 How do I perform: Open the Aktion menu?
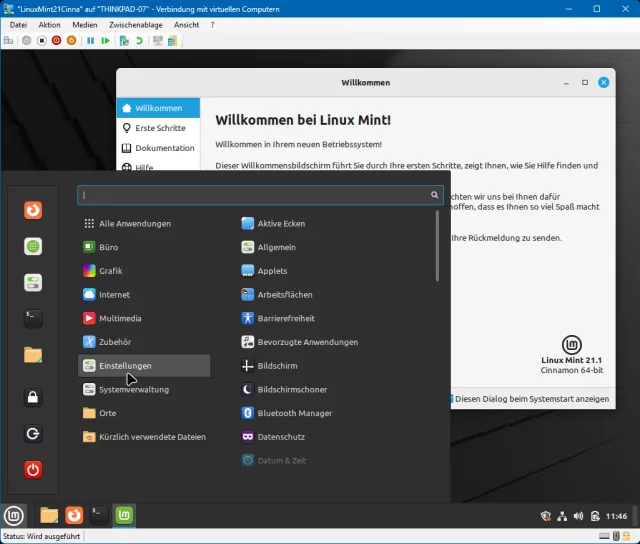click(x=49, y=25)
